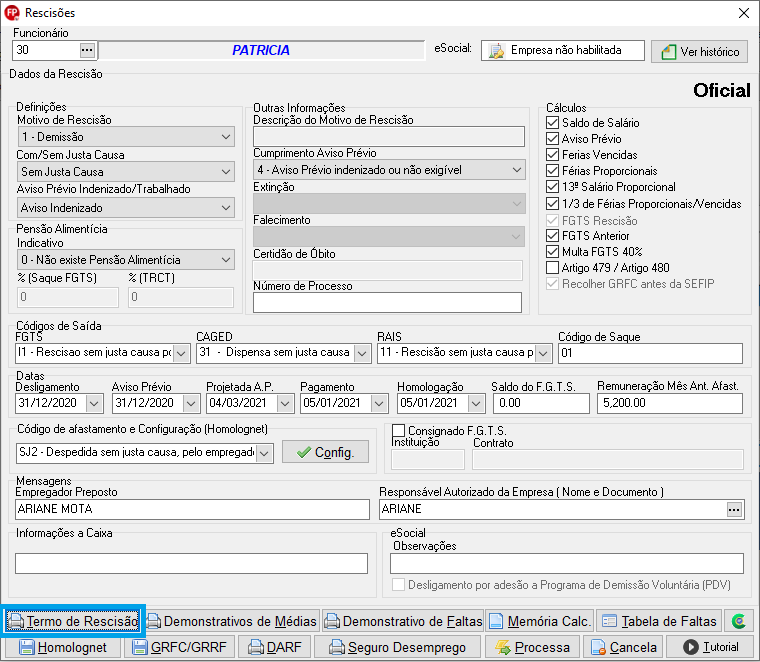The width and height of the screenshot is (760, 662).
Task: Open Termo de Rescisão printout
Action: tap(73, 621)
